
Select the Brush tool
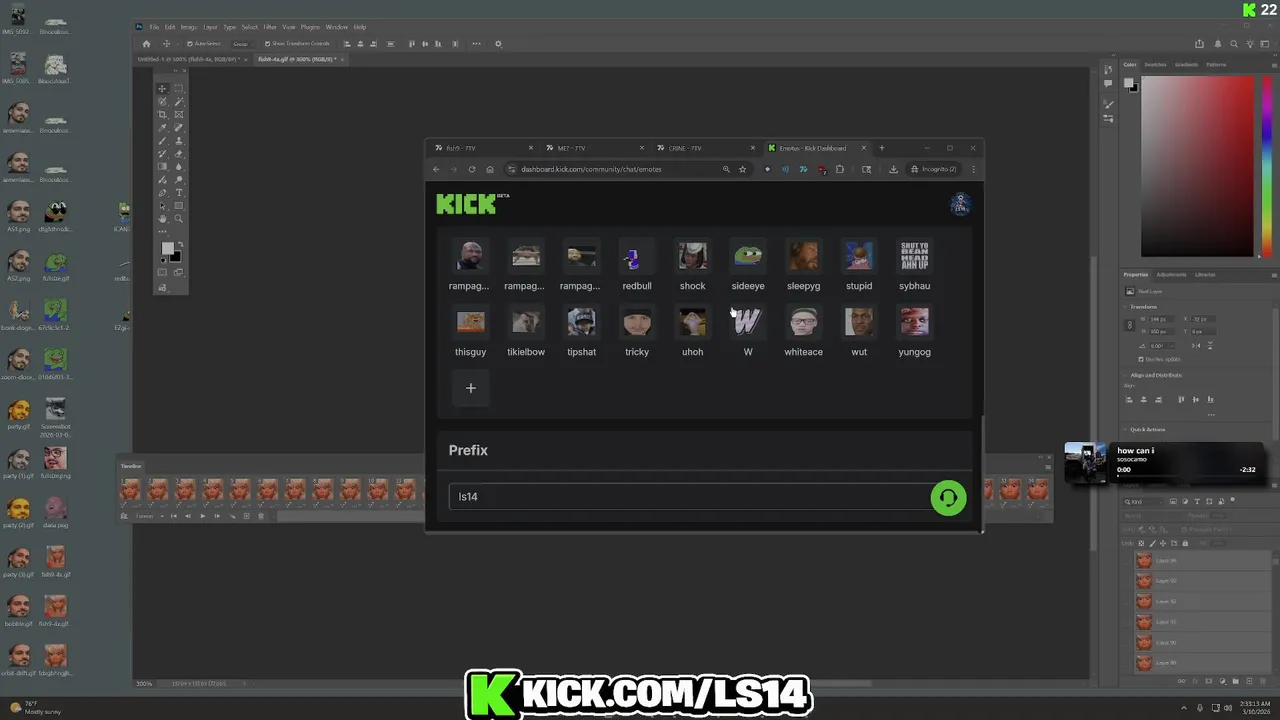(162, 140)
